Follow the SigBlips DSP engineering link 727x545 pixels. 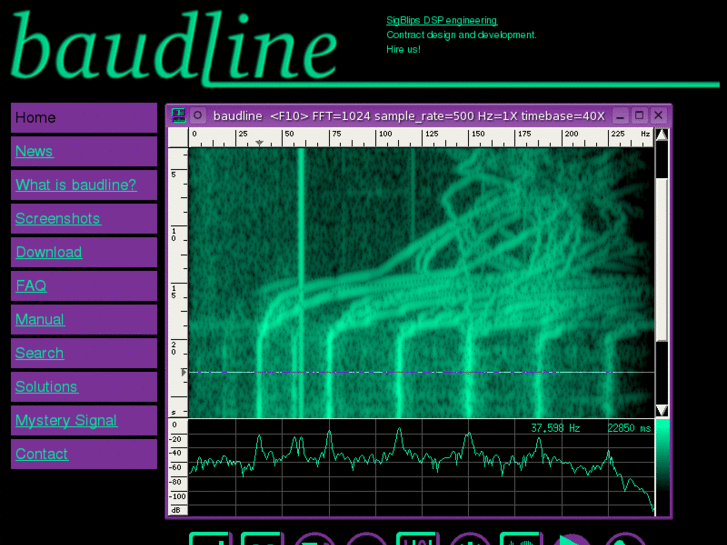point(441,21)
